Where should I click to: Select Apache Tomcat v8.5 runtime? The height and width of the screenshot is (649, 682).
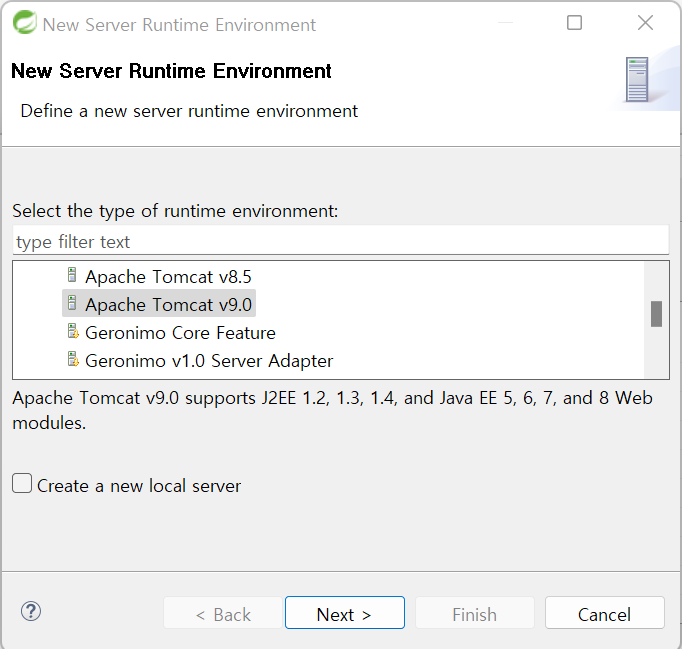coord(168,277)
